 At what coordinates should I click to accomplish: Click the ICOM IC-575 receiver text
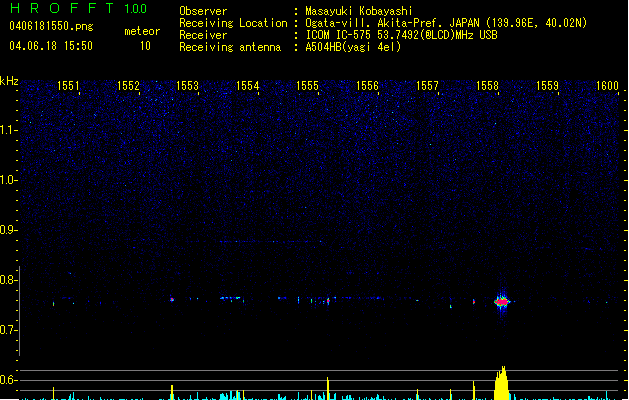click(x=401, y=35)
